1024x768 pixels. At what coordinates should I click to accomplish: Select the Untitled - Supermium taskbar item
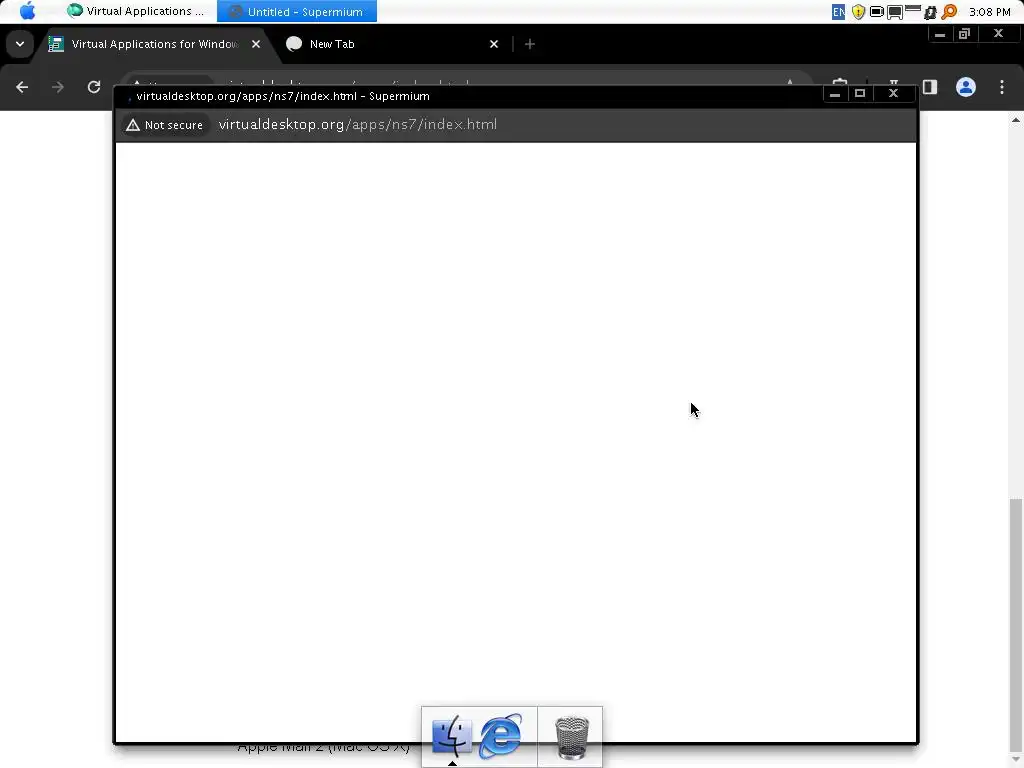pyautogui.click(x=297, y=12)
